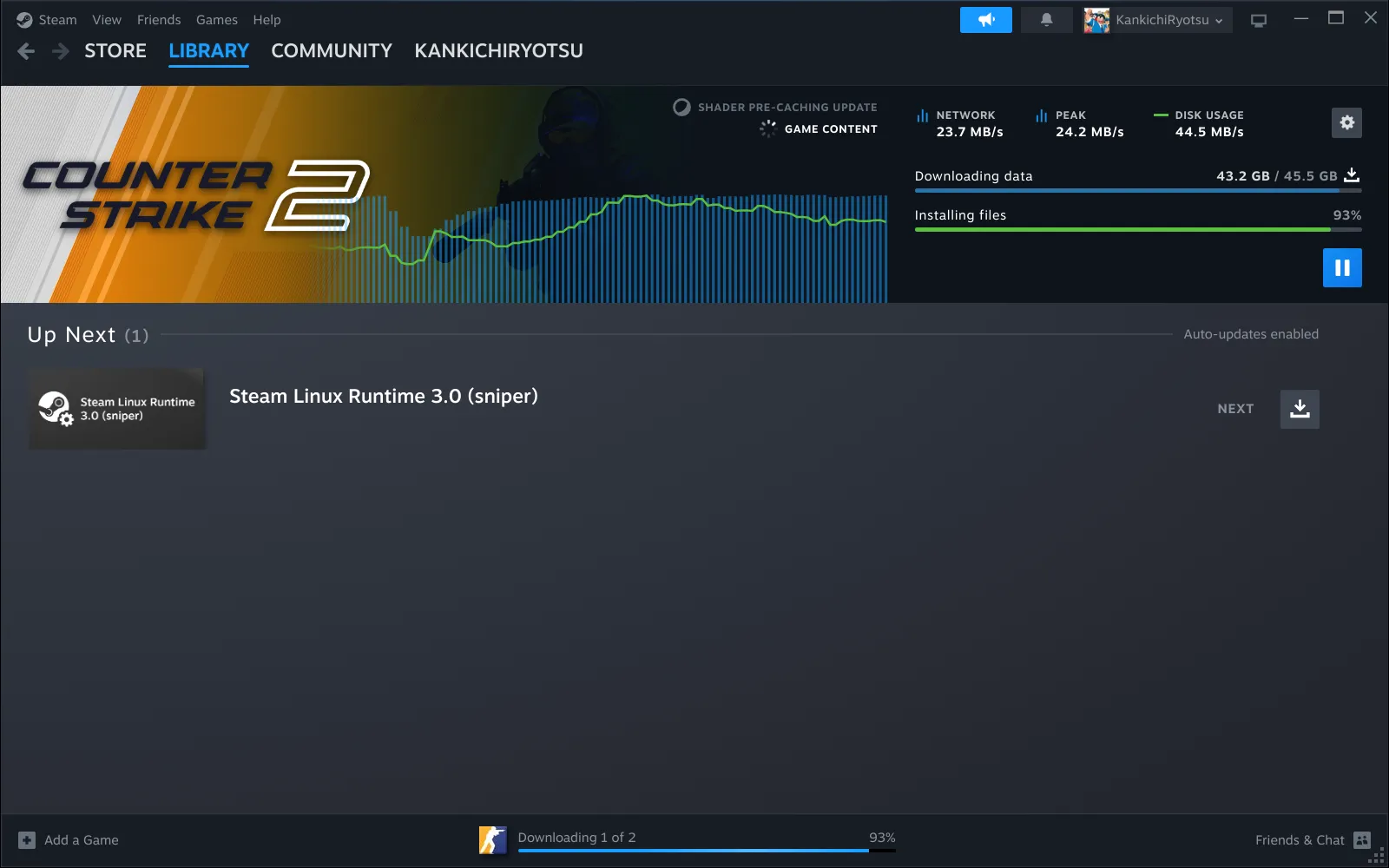
Task: Switch to the STORE tab
Action: coord(115,51)
